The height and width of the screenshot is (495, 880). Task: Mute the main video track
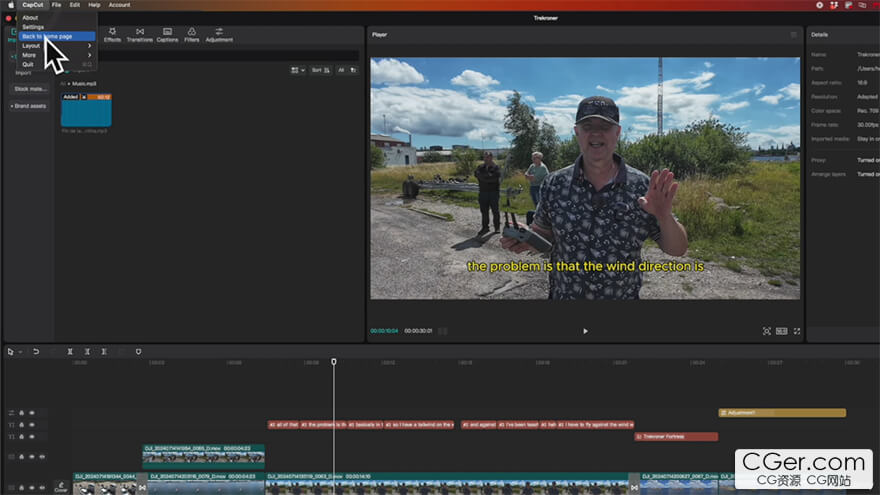[42, 488]
